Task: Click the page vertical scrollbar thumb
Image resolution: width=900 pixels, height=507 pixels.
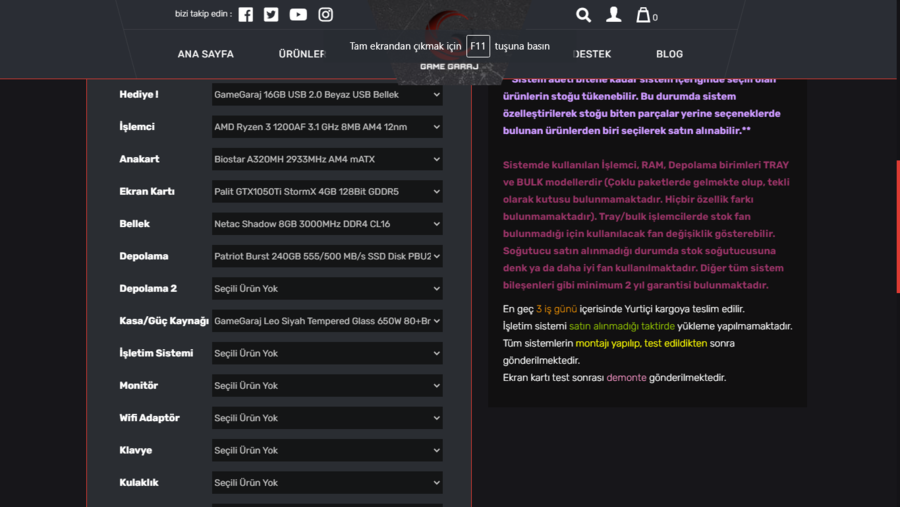Action: click(898, 227)
